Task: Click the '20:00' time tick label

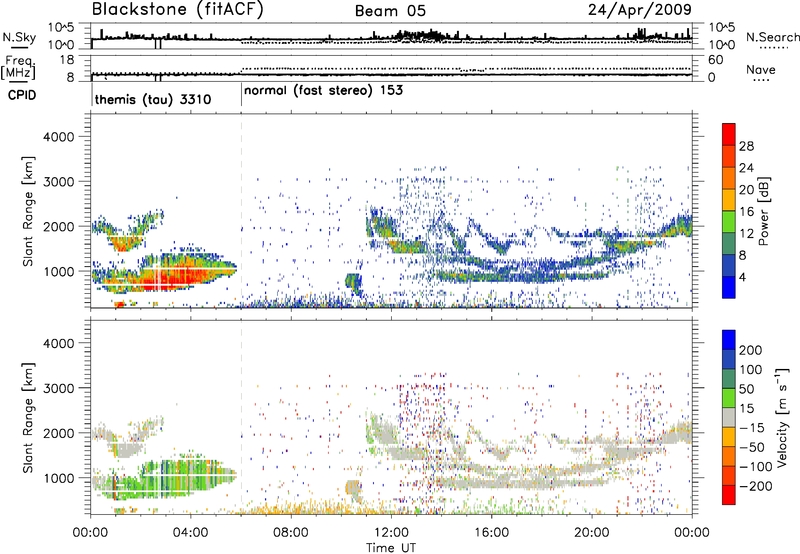Action: point(592,533)
